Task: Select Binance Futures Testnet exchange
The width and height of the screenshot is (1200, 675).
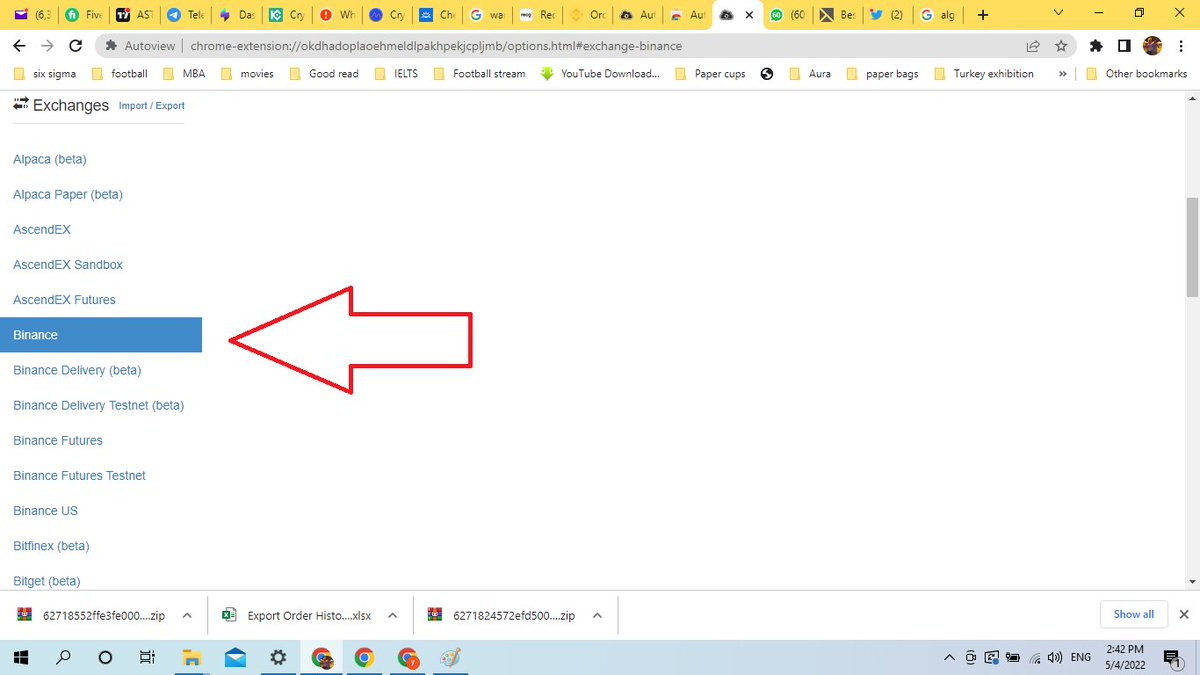Action: 79,475
